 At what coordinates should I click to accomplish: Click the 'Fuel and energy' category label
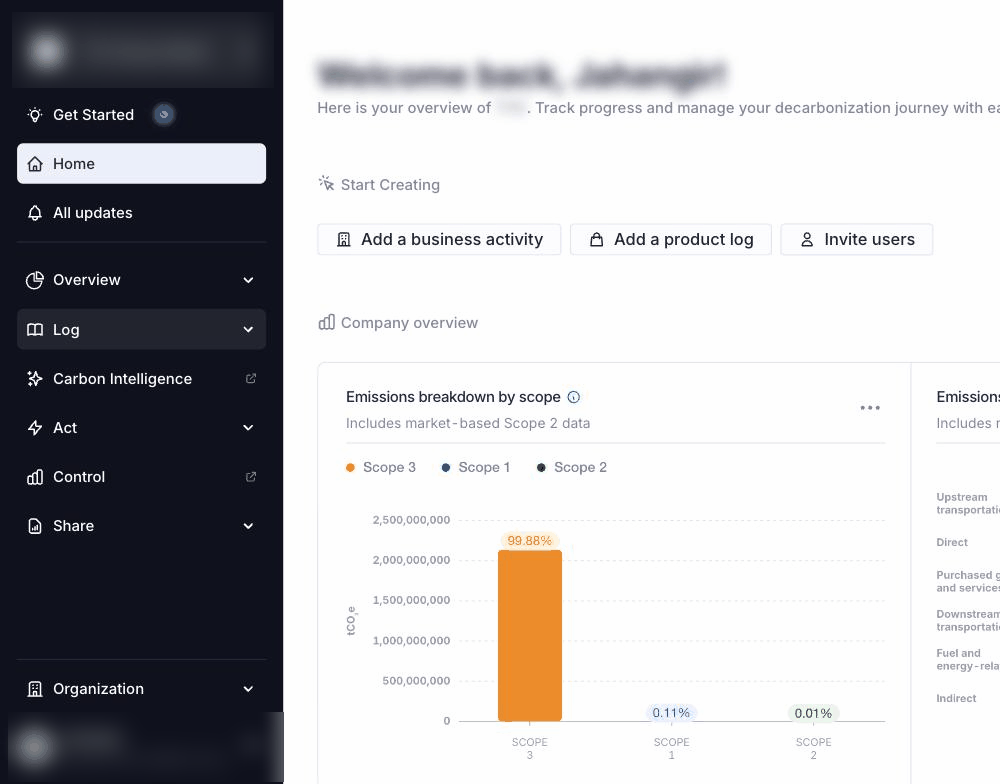(967, 660)
